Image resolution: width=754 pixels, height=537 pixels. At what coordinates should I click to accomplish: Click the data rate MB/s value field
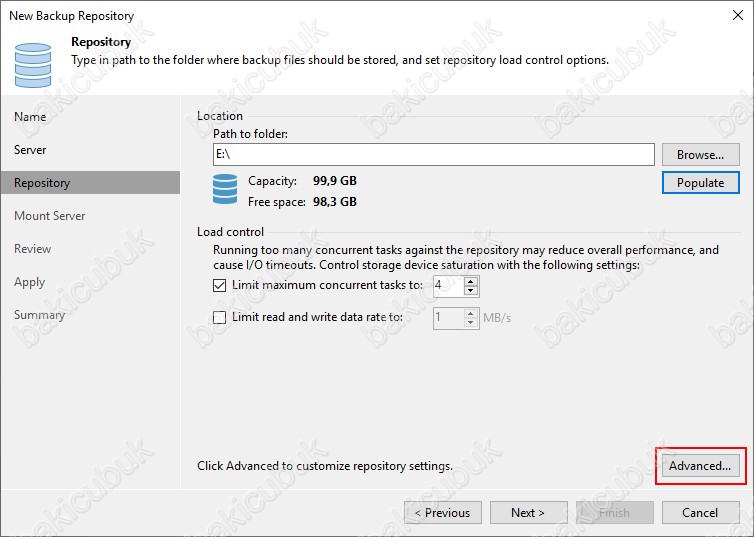(449, 318)
